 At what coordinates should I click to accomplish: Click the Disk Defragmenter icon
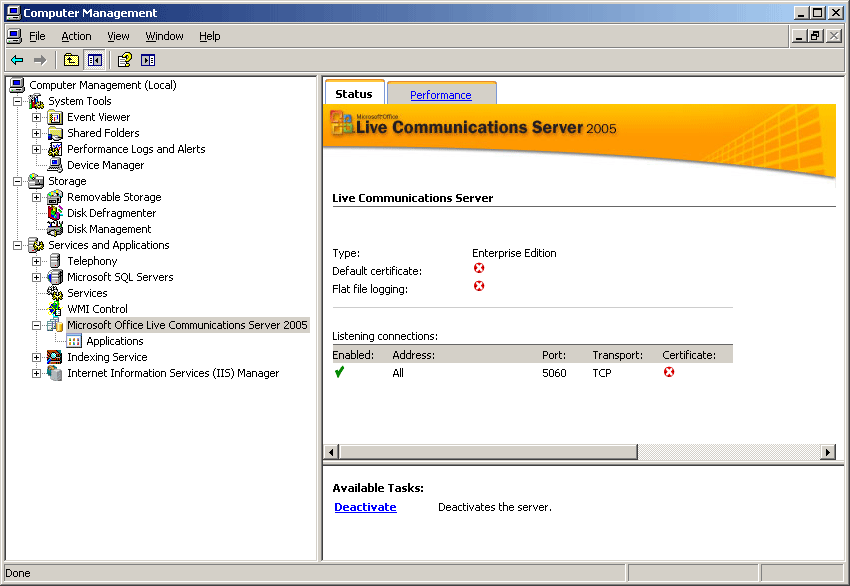(x=55, y=213)
